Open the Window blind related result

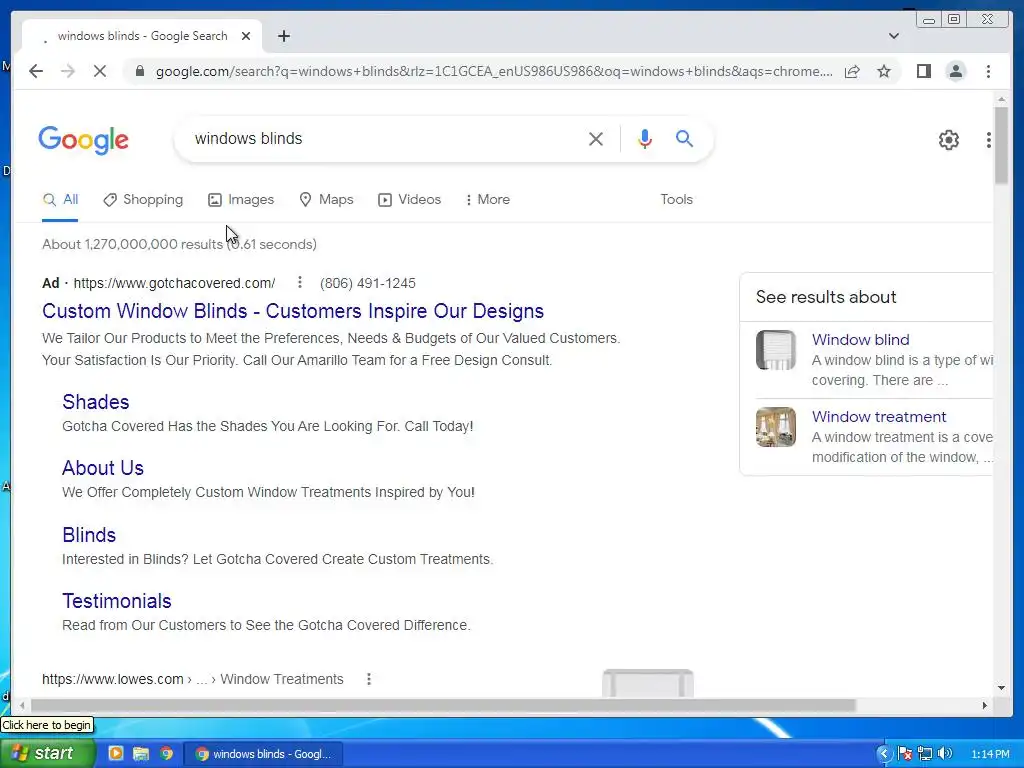pyautogui.click(x=860, y=340)
